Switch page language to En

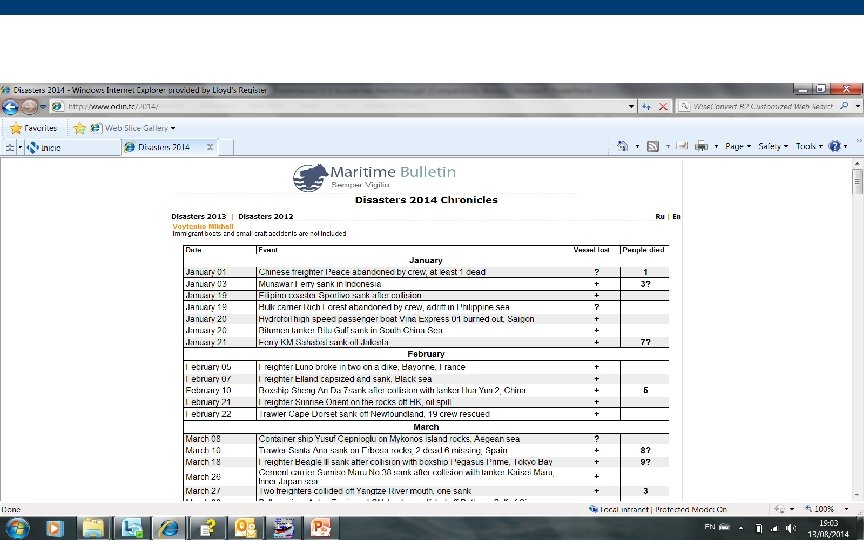point(676,217)
